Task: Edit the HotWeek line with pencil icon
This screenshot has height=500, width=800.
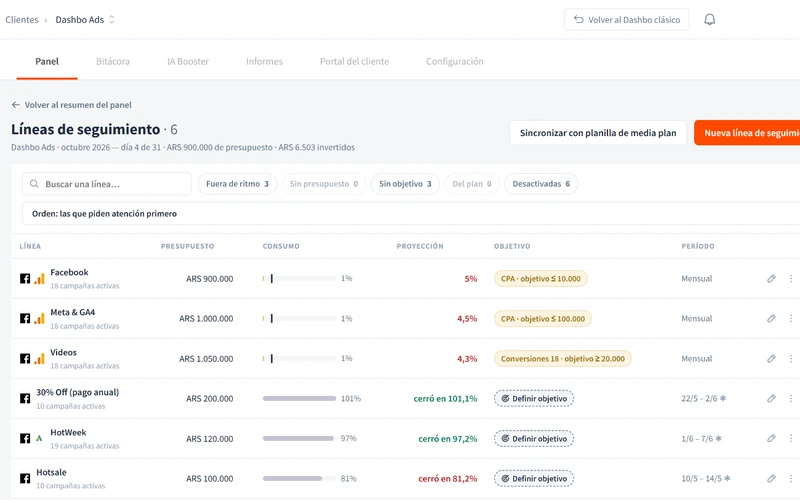Action: [x=771, y=438]
